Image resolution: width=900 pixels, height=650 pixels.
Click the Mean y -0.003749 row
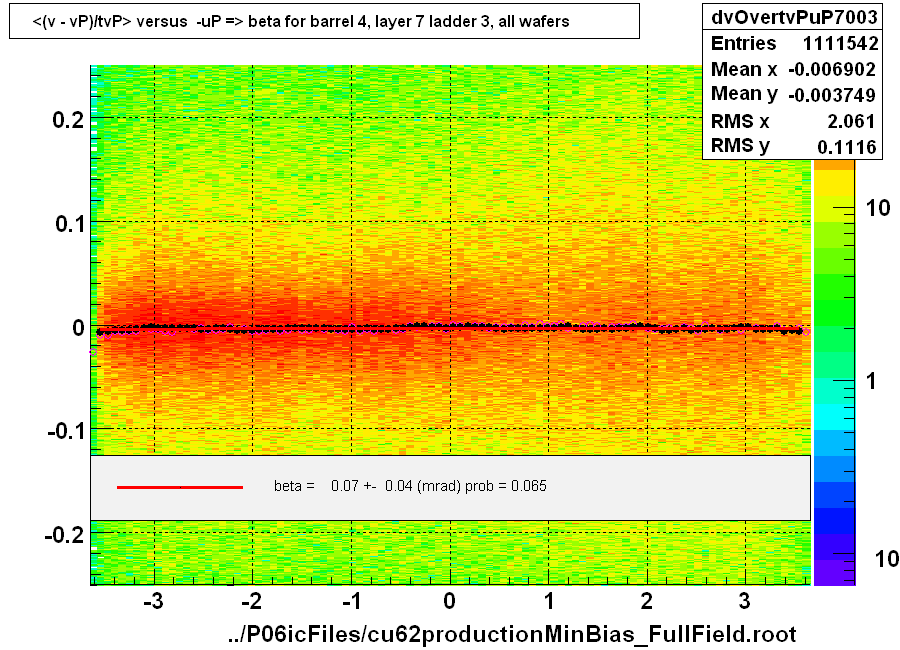pos(794,94)
